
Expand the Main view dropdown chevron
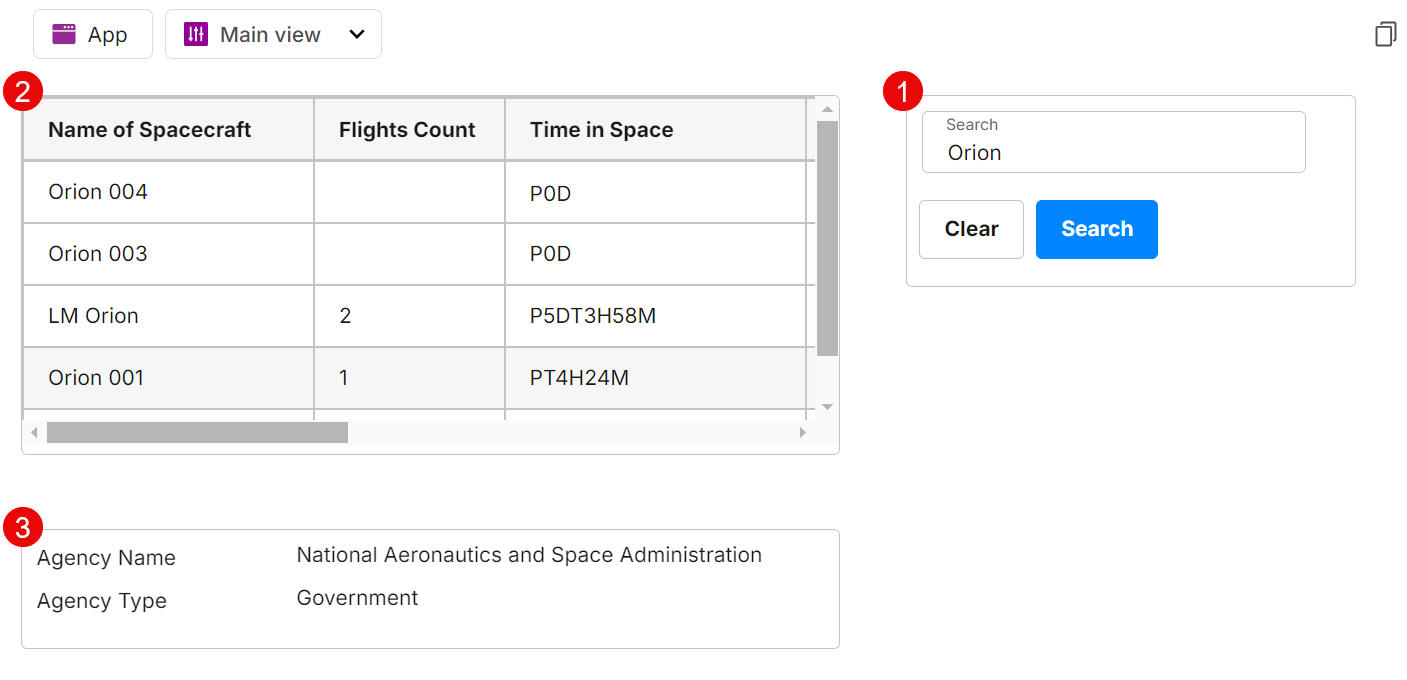(356, 34)
